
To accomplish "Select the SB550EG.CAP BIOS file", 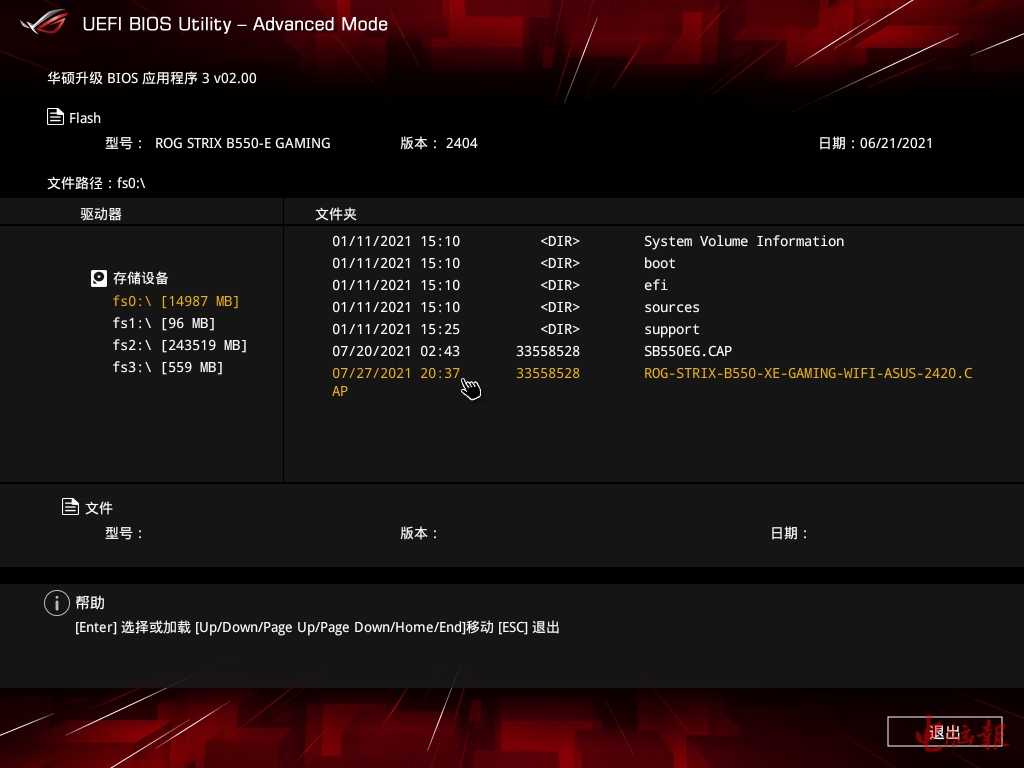I will [687, 351].
